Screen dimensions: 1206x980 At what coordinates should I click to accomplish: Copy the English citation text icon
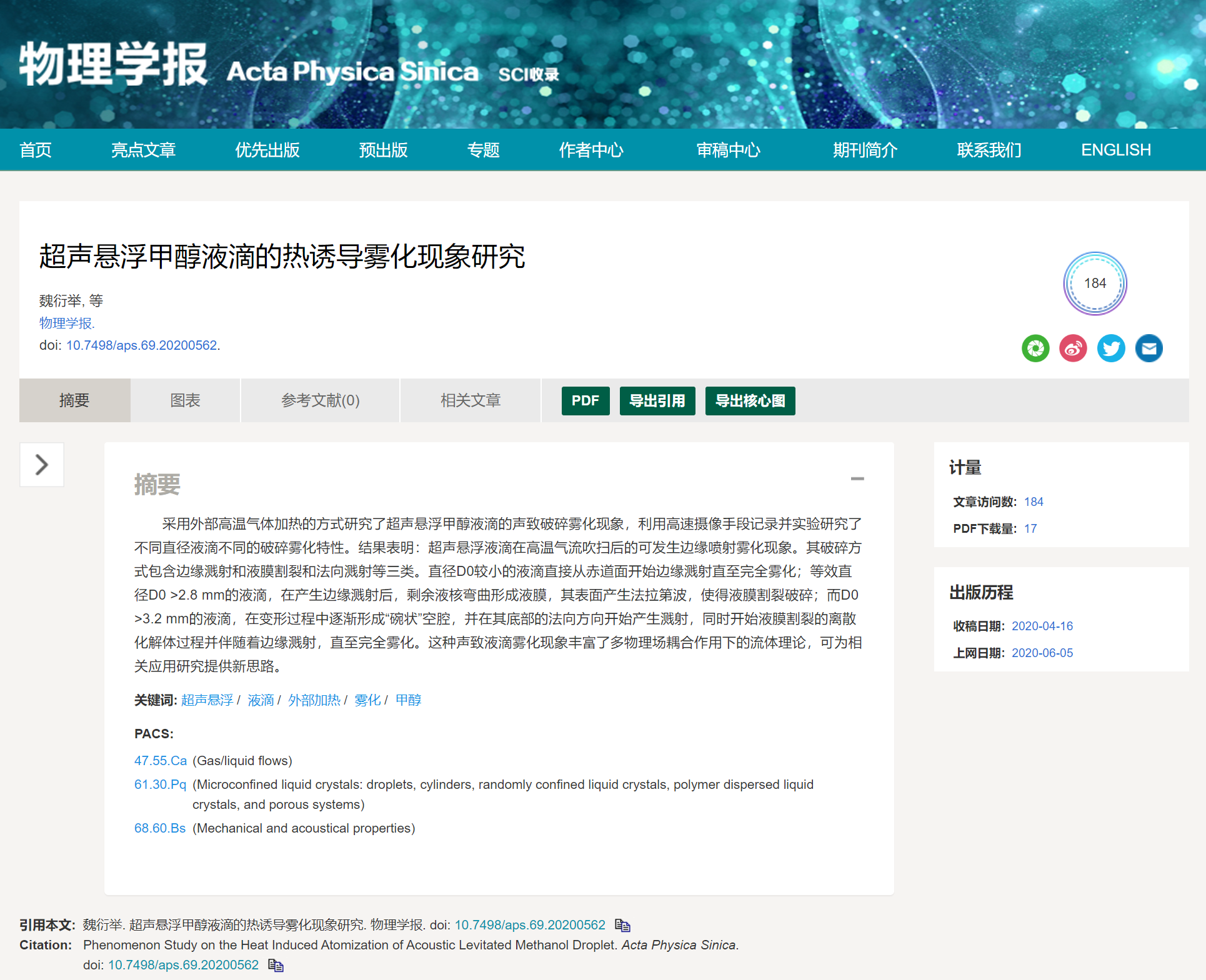pos(276,965)
